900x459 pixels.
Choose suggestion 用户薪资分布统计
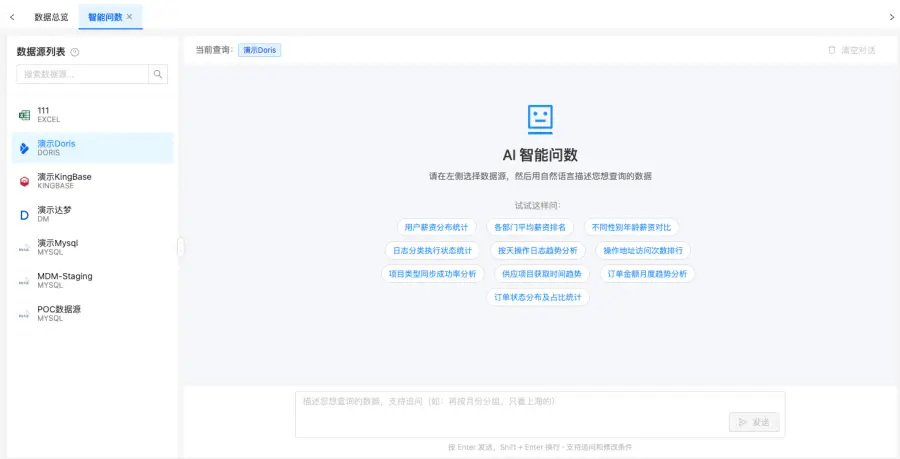pyautogui.click(x=436, y=227)
